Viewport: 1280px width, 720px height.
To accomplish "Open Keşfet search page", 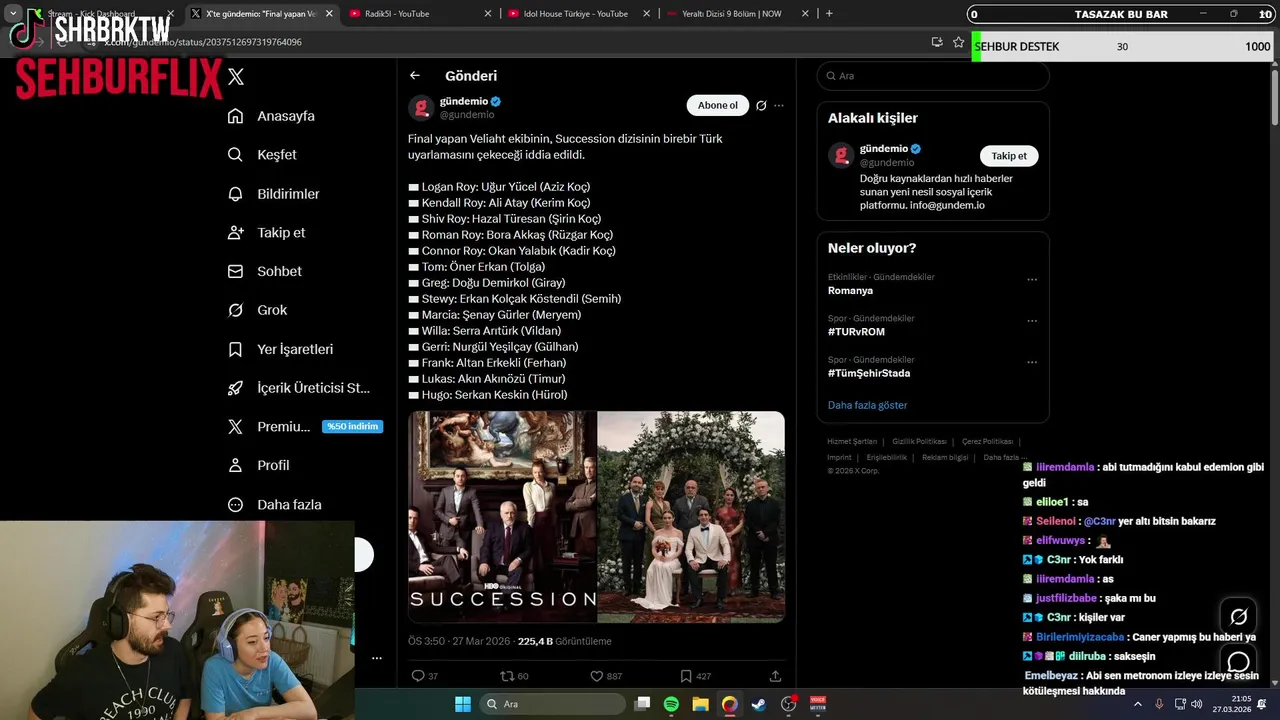I will [x=263, y=155].
